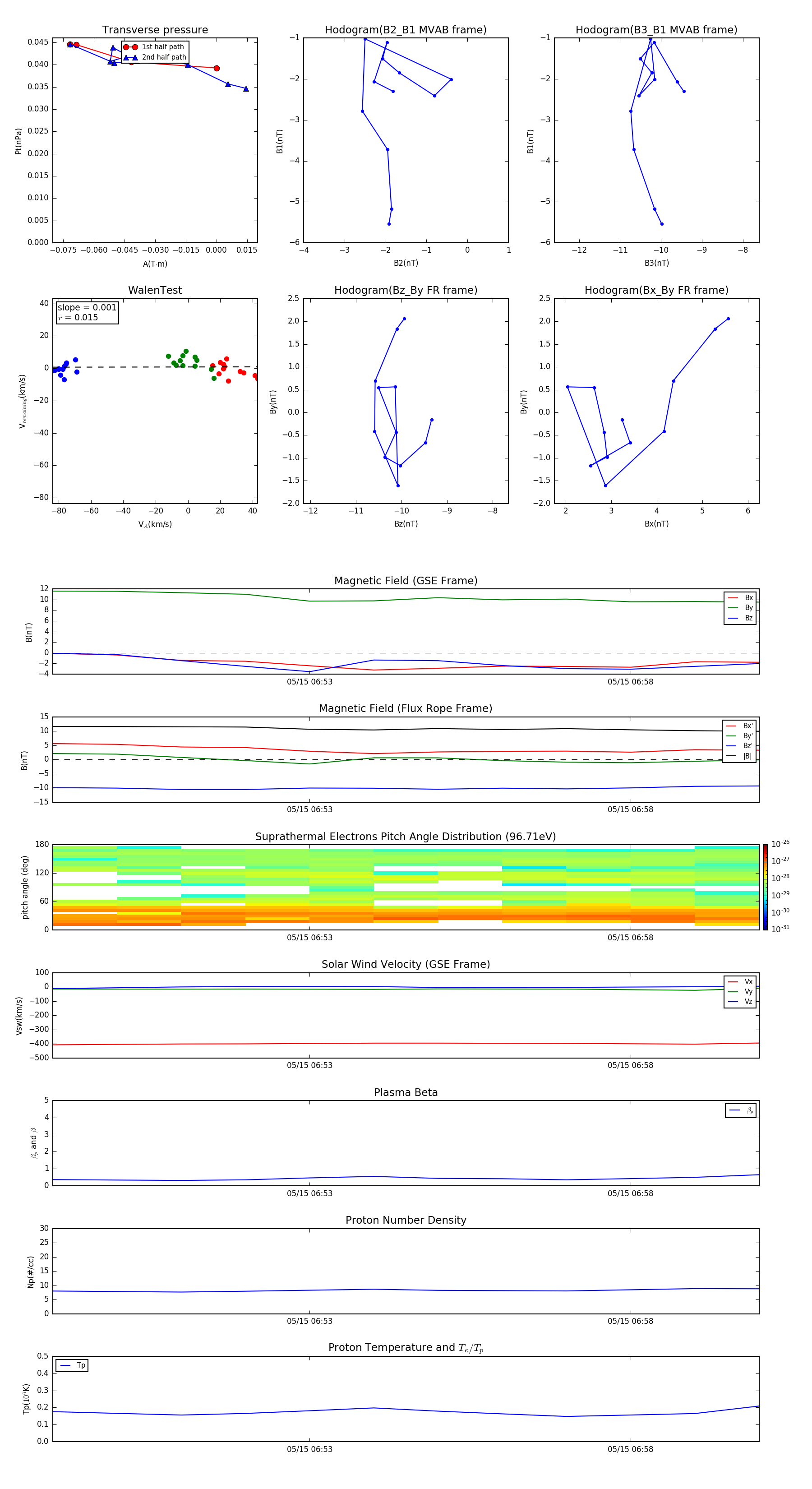Click the 'B3(nT)' x-axis label
This screenshot has width=812, height=1489.
(x=656, y=263)
